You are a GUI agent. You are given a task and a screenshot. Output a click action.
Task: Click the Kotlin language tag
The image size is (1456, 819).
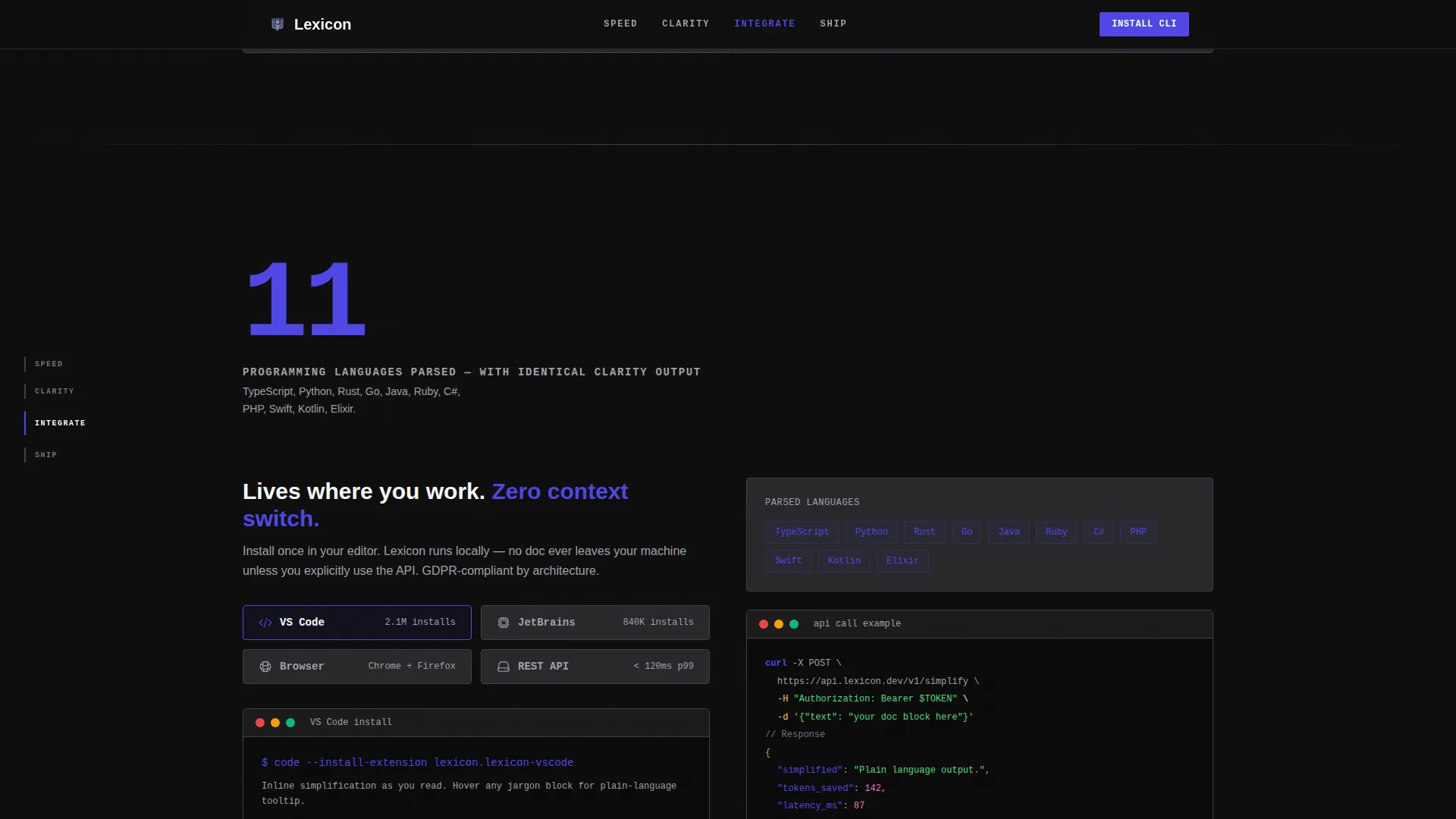pos(844,561)
